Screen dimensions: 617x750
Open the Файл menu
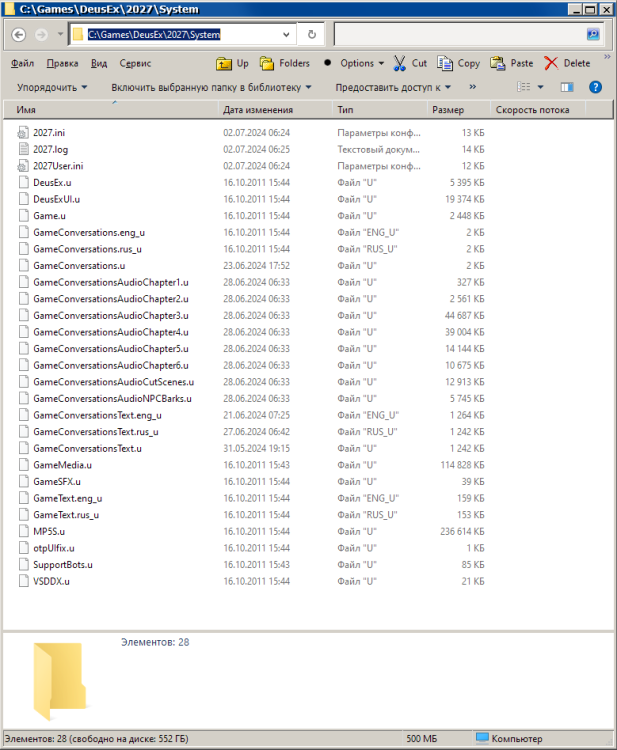pos(23,63)
